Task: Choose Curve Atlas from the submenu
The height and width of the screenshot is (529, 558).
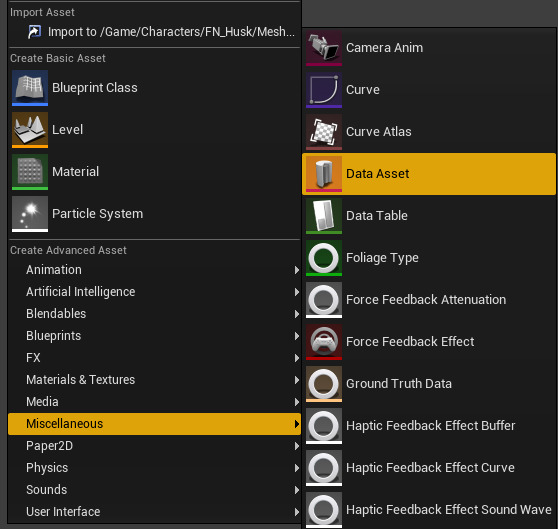Action: [429, 132]
